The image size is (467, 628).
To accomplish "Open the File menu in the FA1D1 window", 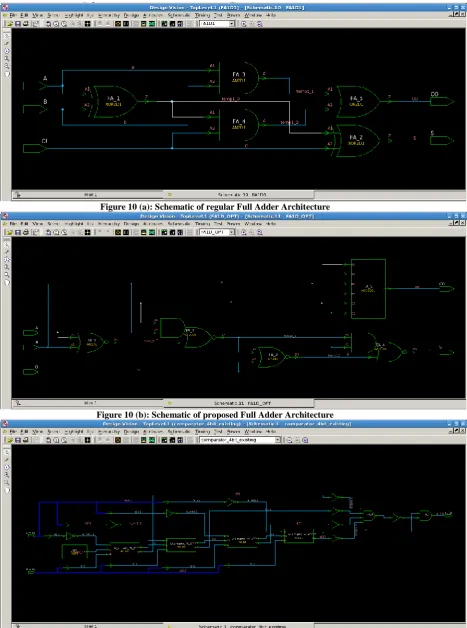I will point(13,15).
